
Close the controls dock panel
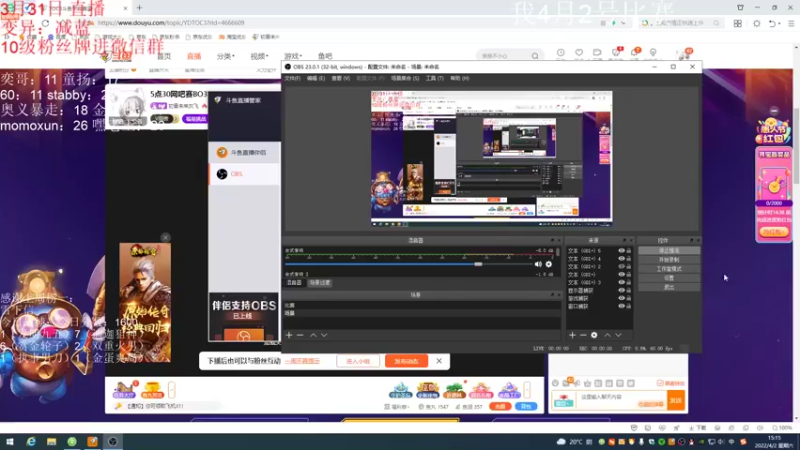(x=698, y=240)
